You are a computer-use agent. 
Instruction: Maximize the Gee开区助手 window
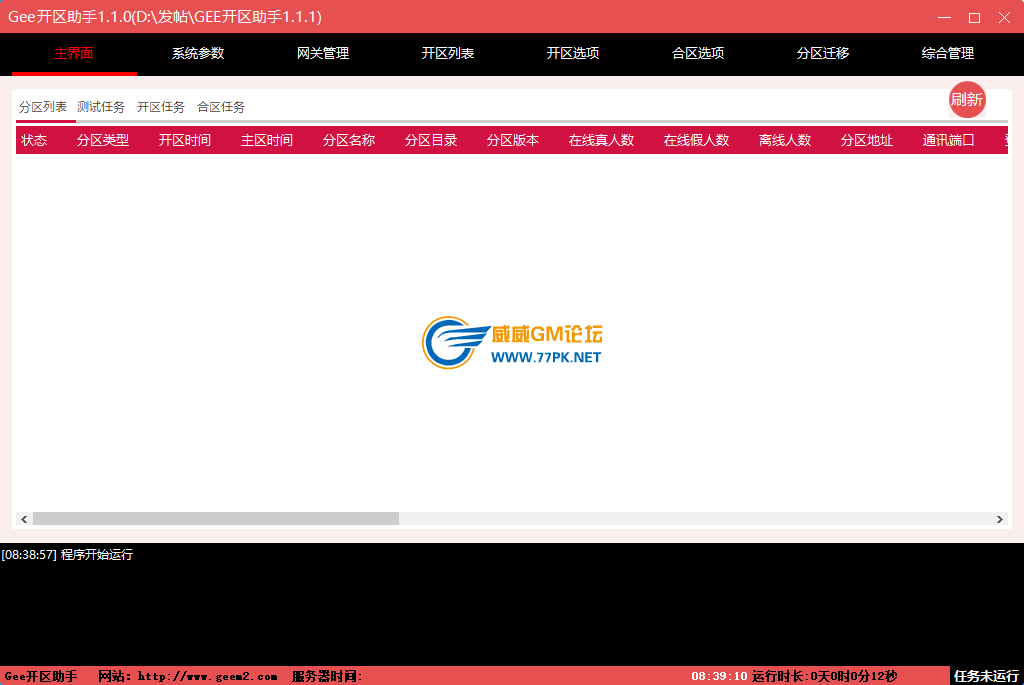tap(974, 17)
